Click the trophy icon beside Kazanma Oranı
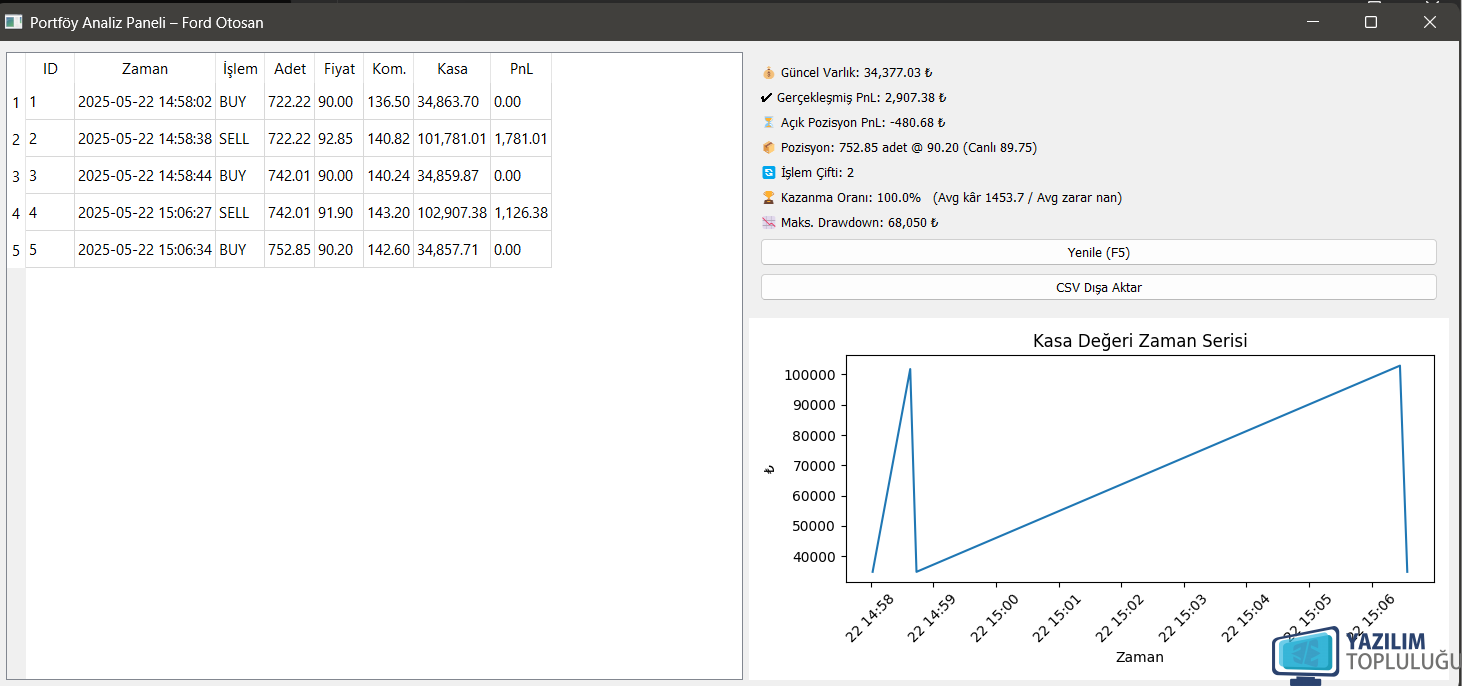1462x686 pixels. point(768,198)
